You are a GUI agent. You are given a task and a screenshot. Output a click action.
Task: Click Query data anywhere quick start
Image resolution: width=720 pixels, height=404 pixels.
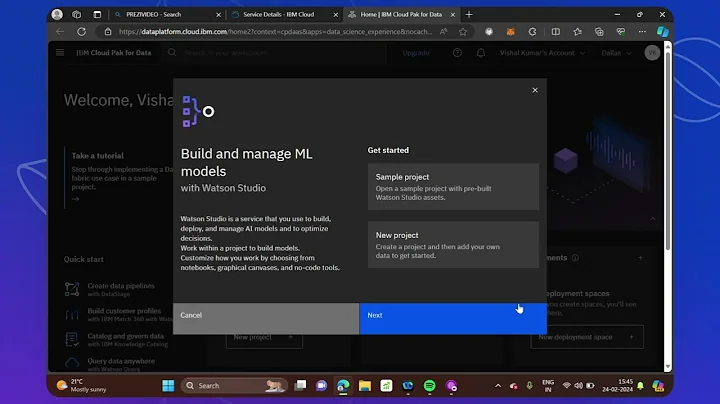pos(110,365)
